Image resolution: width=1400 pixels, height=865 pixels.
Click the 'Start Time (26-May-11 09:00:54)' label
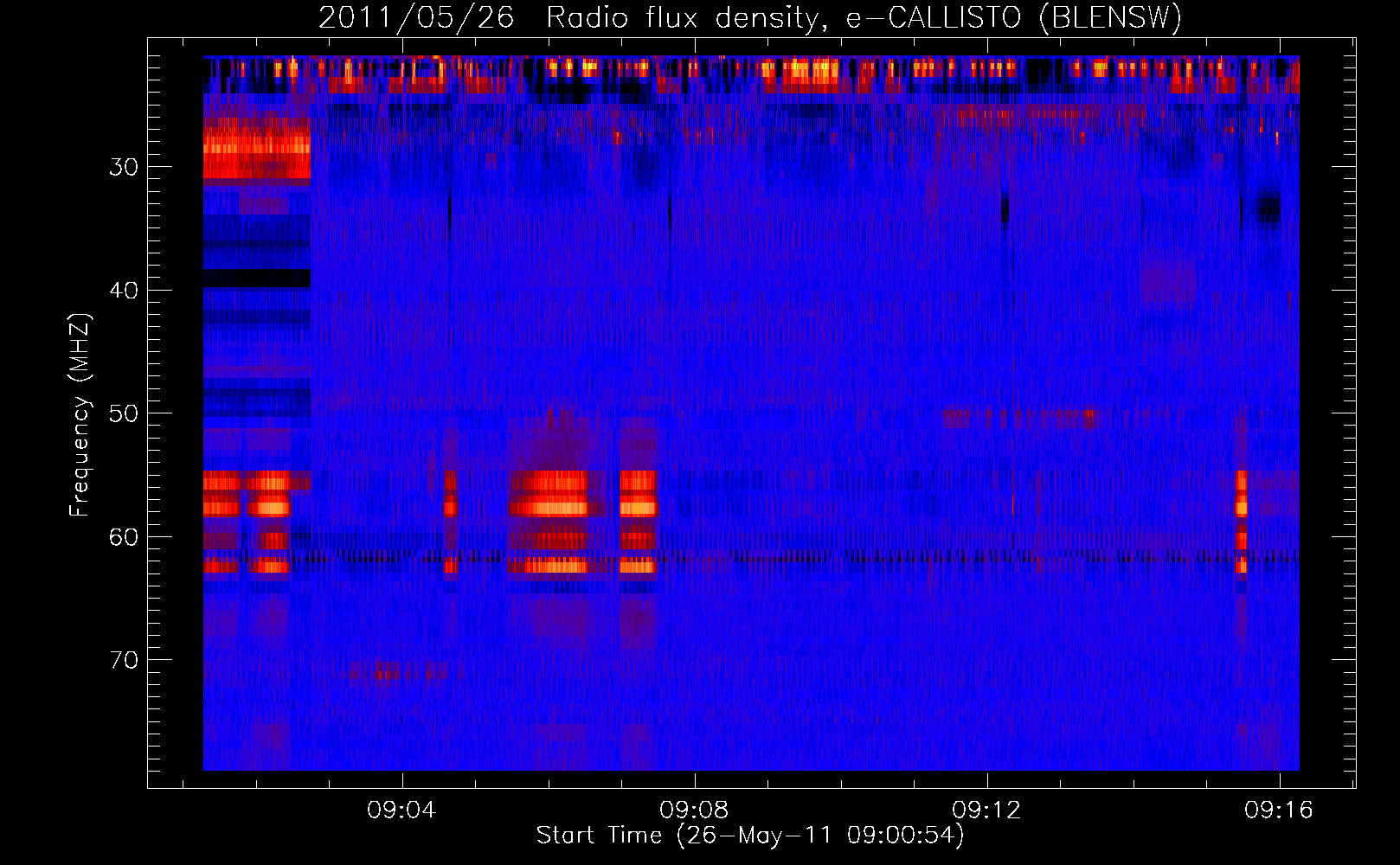point(749,836)
